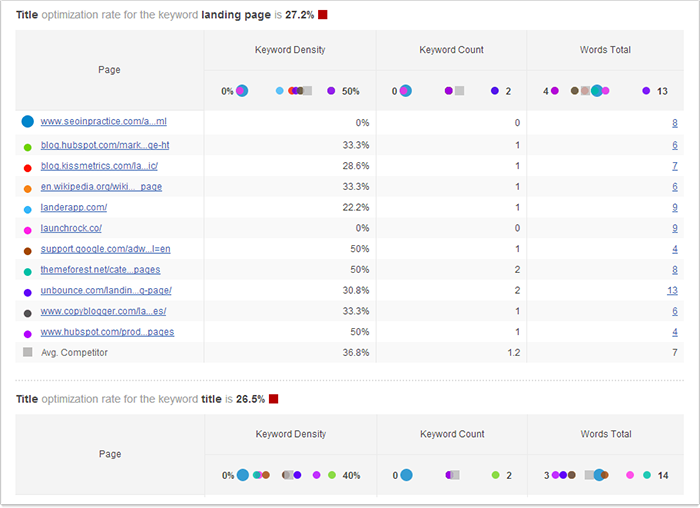This screenshot has height=508, width=700.
Task: Open the www.seoinpractice.com page link
Action: click(x=103, y=123)
